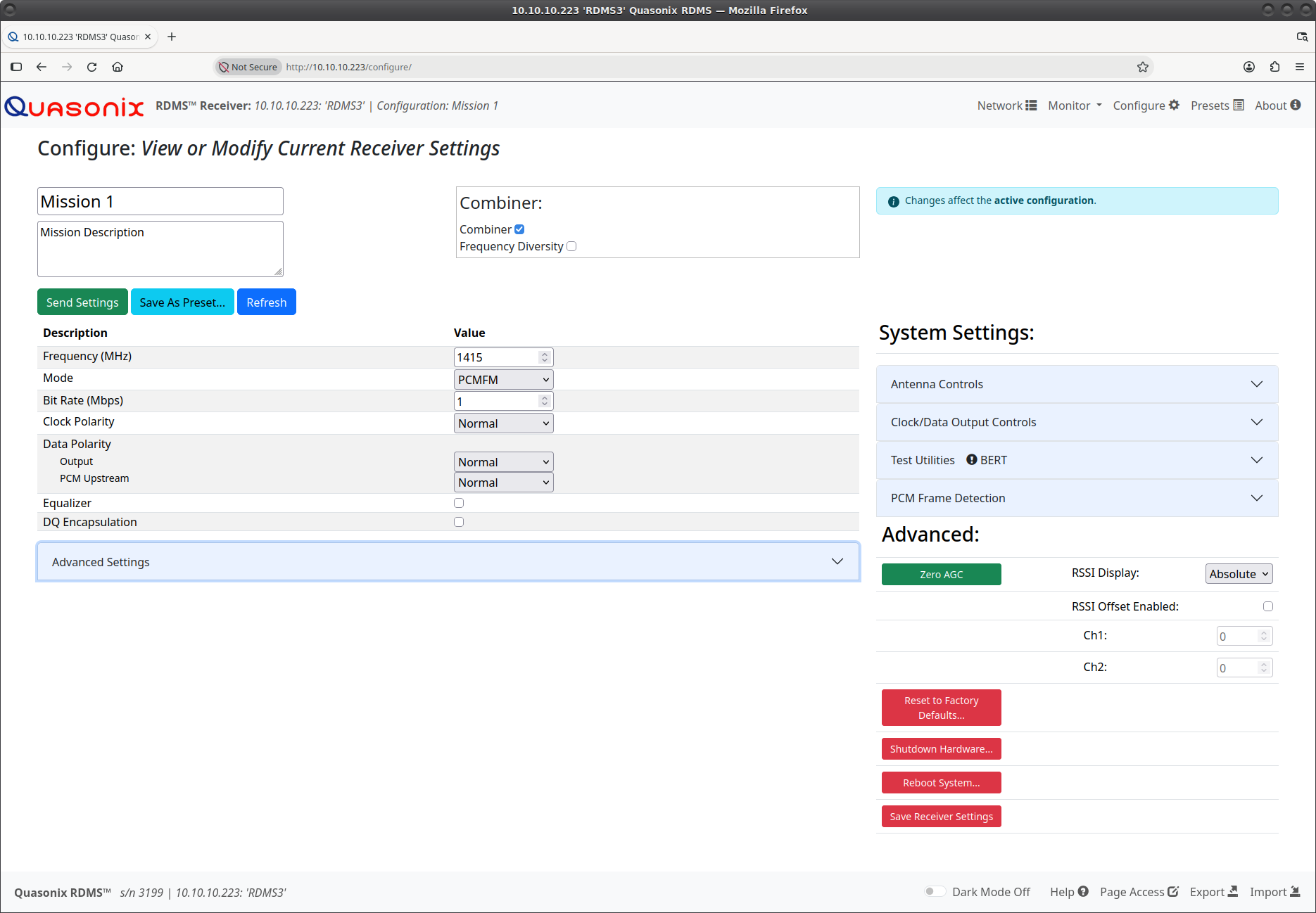Open the About menu item

[x=1278, y=106]
